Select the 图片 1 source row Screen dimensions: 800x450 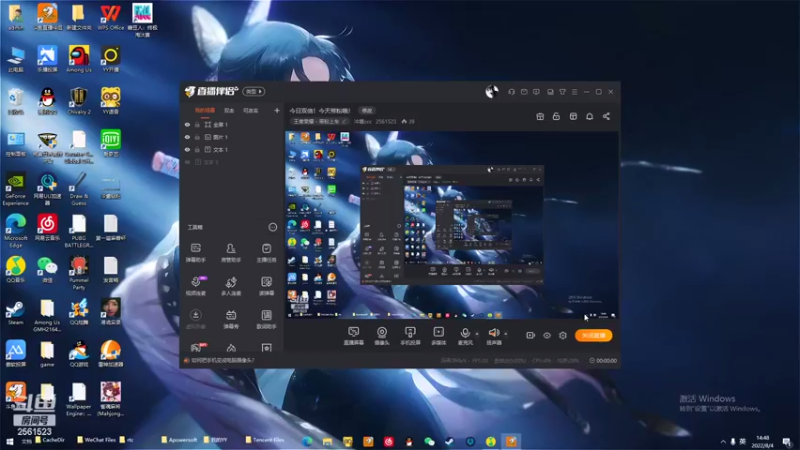coord(232,137)
